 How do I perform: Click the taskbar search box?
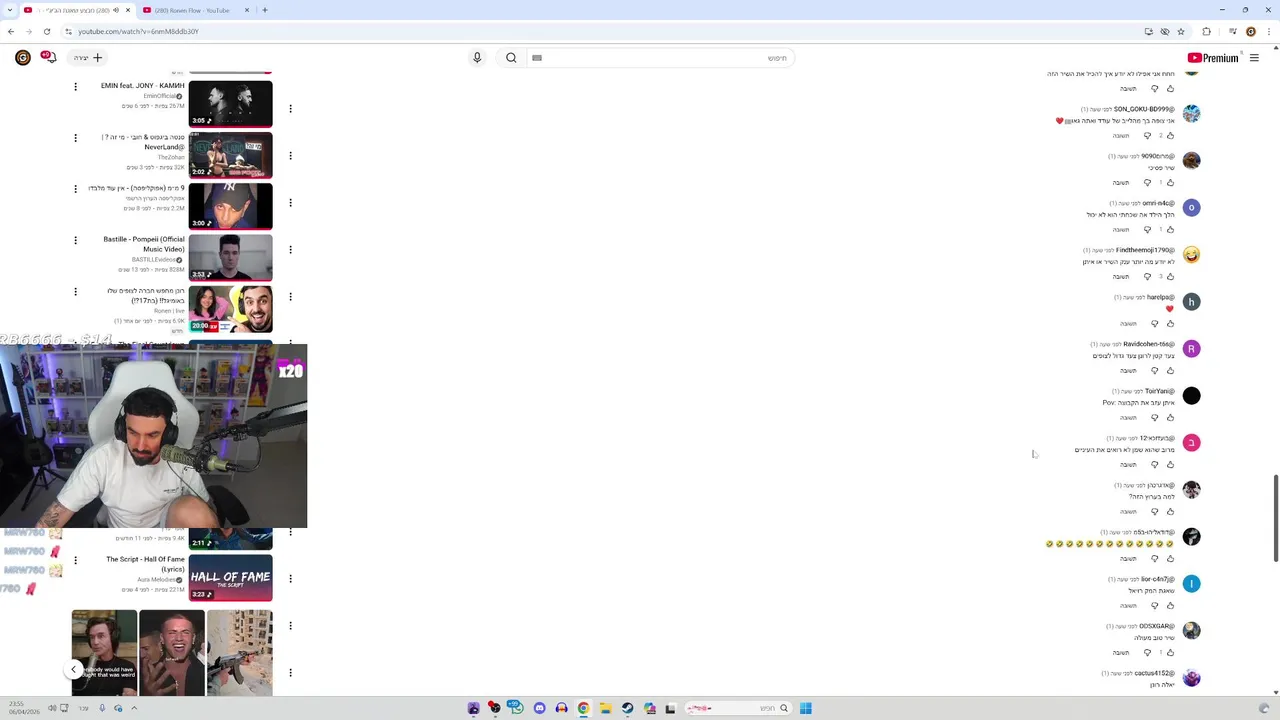coord(738,708)
